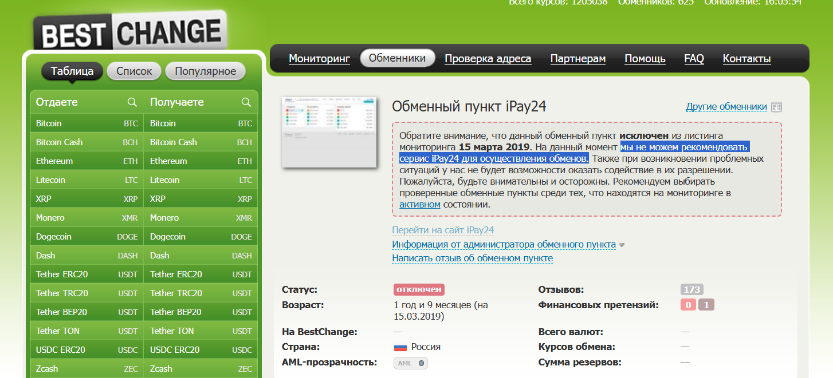This screenshot has height=378, width=833.
Task: Select Bitcoin in the Получаете column
Action: pyautogui.click(x=201, y=123)
